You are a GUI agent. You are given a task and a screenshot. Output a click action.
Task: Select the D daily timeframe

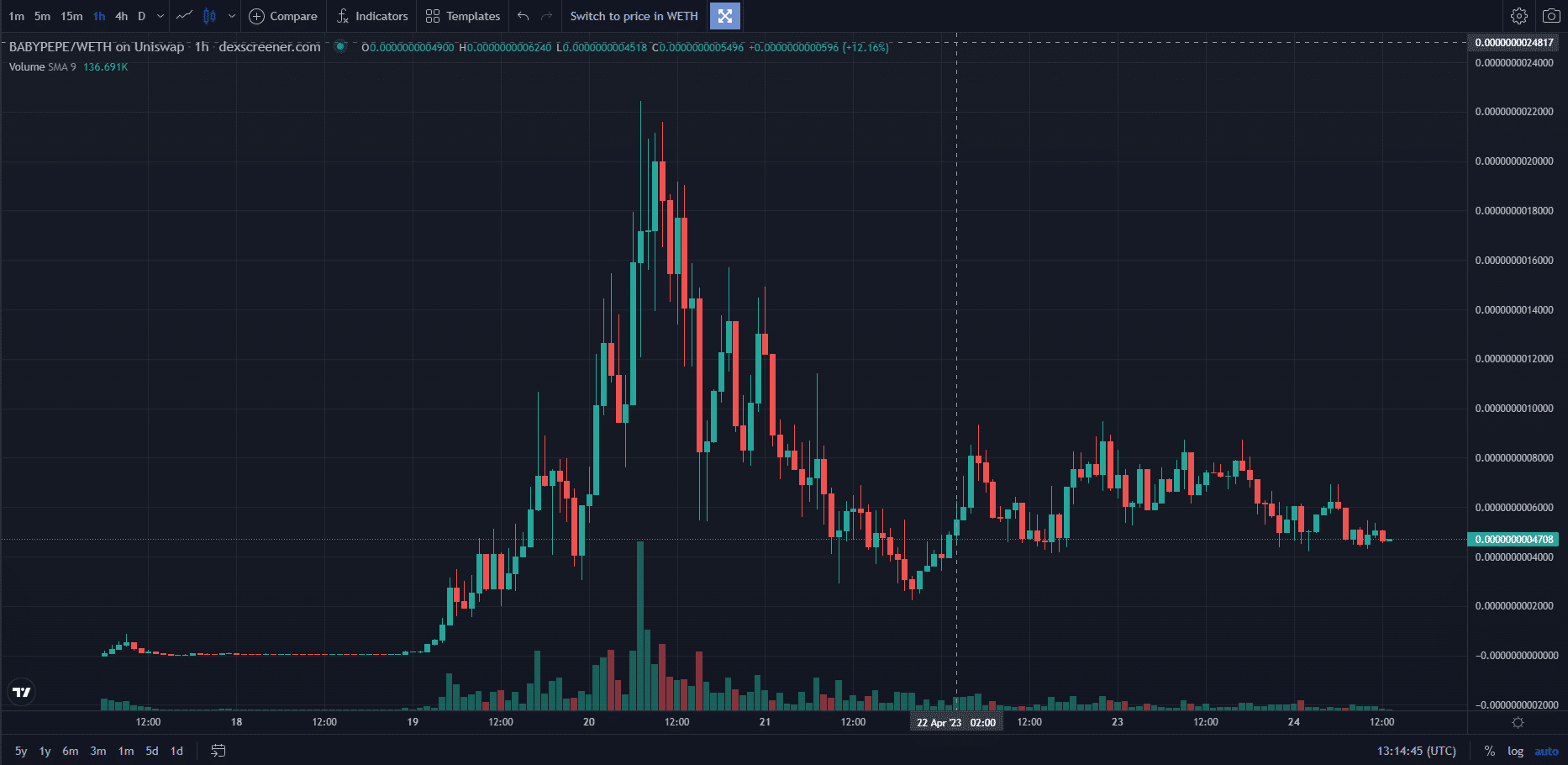(x=142, y=16)
